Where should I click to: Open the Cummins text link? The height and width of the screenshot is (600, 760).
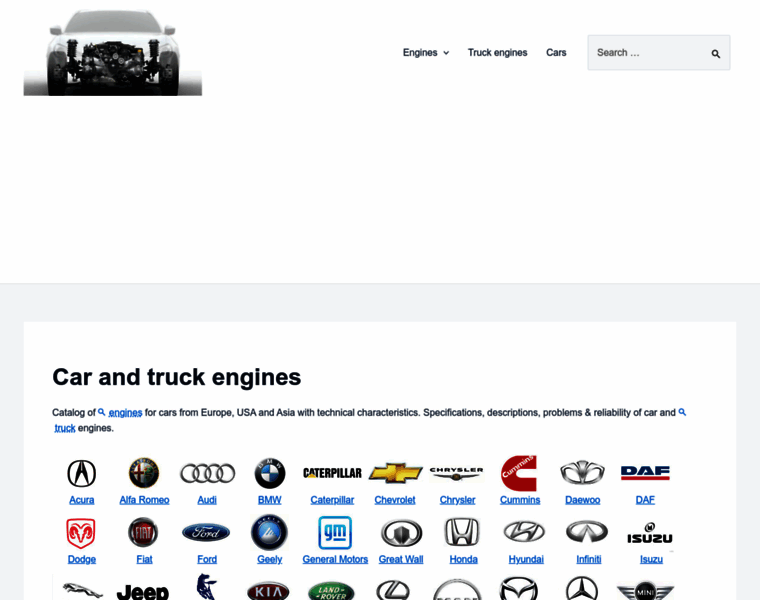coord(520,500)
